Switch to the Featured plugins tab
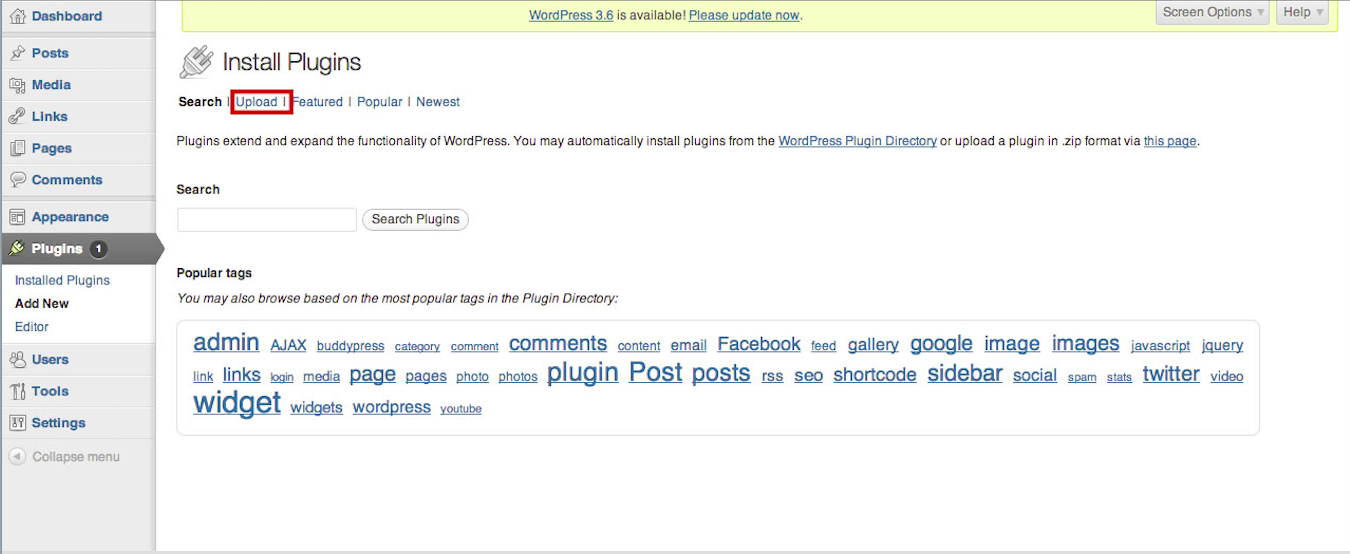Screen dimensions: 1350x554 coord(317,102)
